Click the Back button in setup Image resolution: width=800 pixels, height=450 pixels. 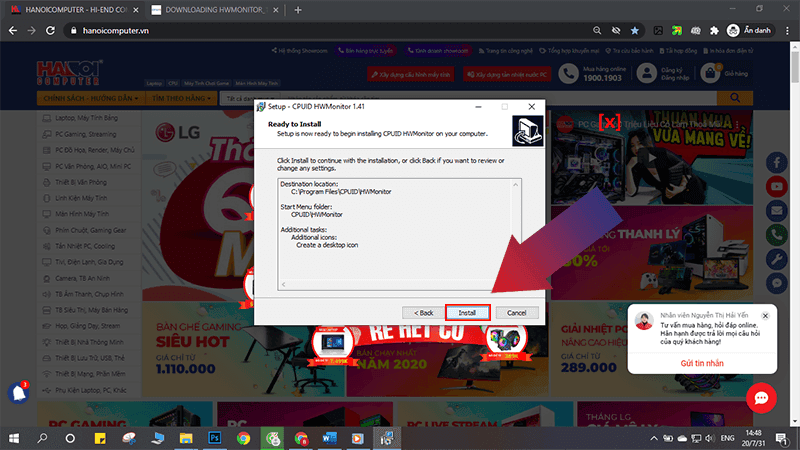click(x=420, y=312)
